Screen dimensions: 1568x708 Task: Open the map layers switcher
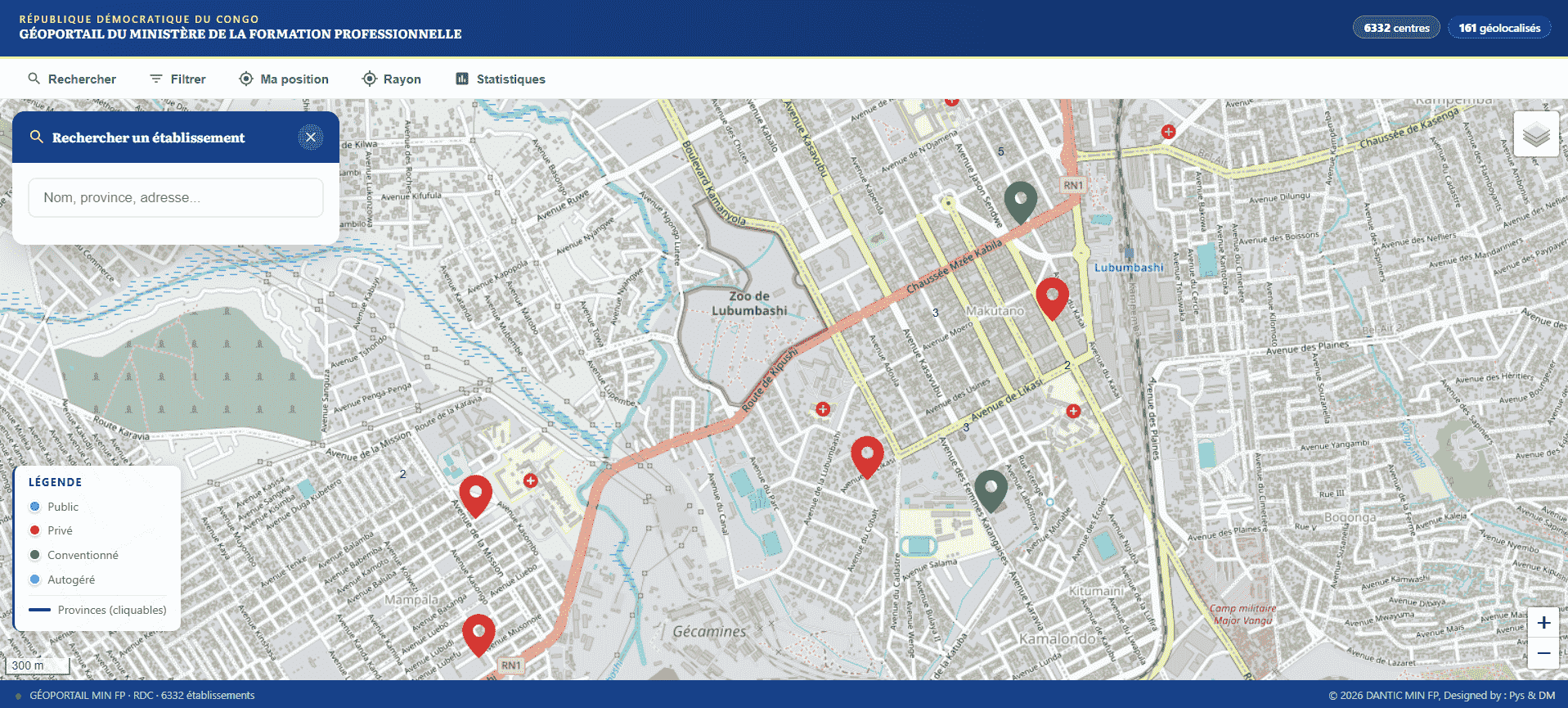1536,134
